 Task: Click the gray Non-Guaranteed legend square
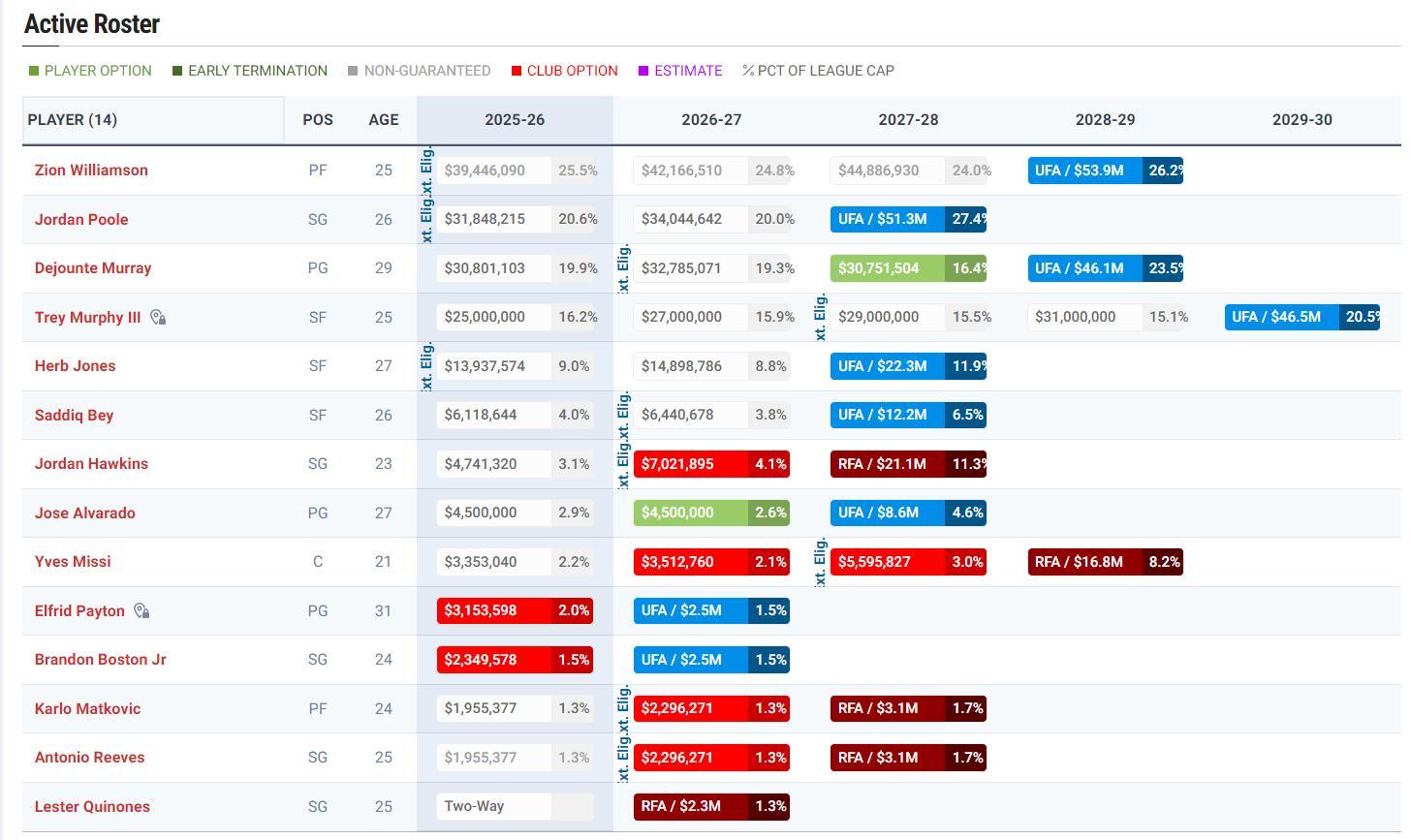tap(353, 71)
